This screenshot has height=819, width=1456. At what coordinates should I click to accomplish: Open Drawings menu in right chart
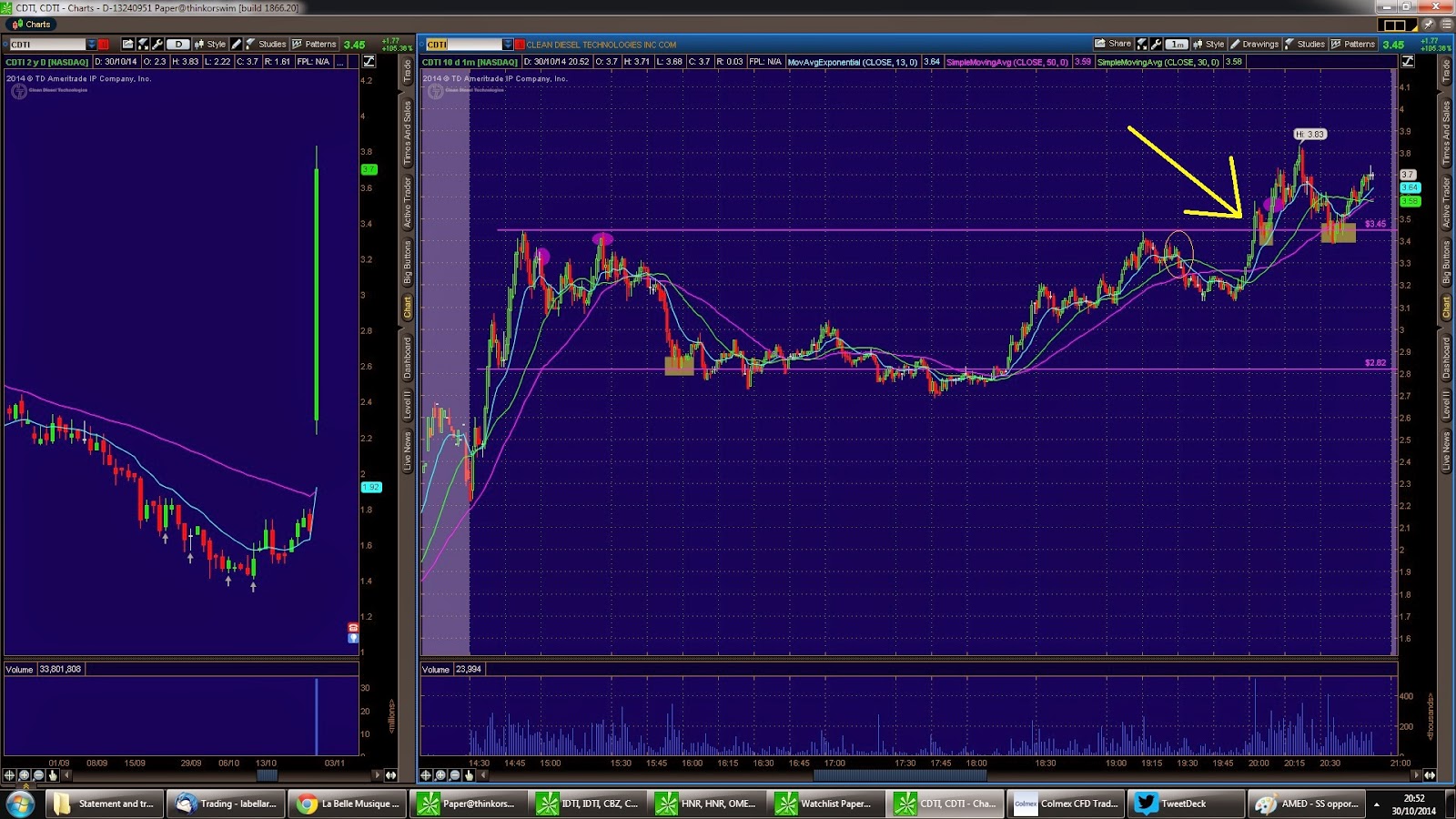(1254, 44)
